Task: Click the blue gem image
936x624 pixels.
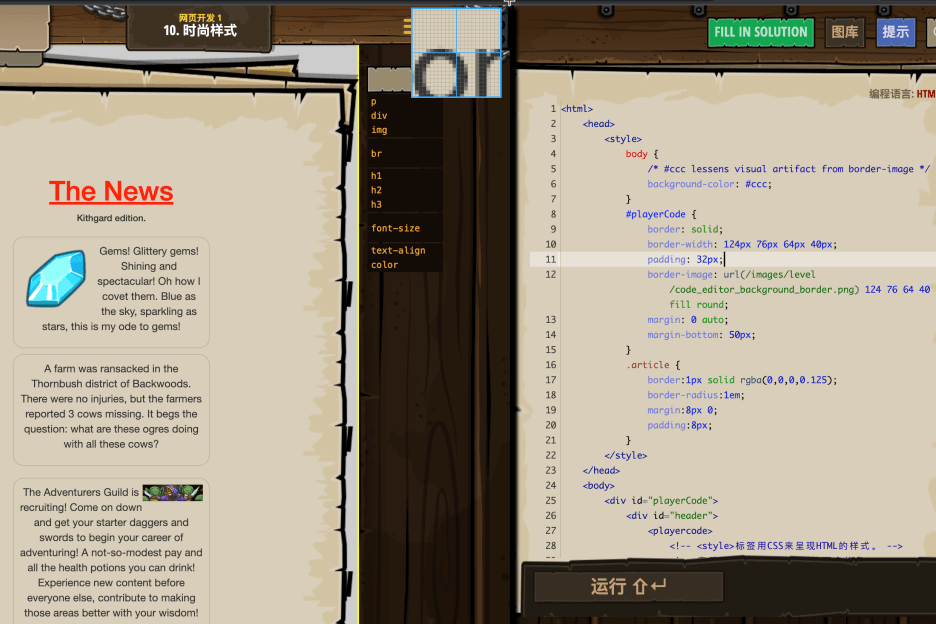Action: (56, 279)
